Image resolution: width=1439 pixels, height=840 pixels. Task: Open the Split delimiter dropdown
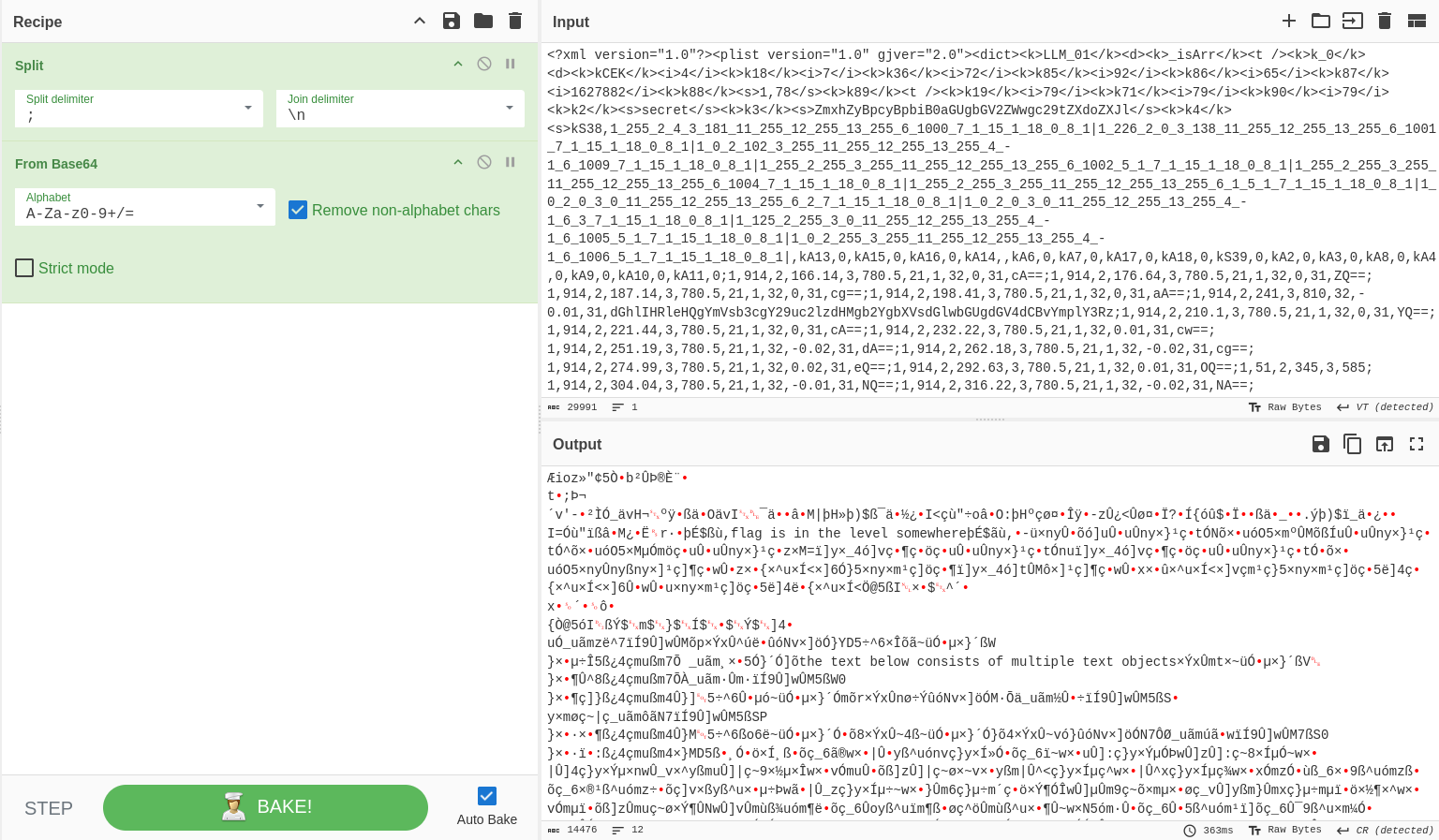(248, 108)
